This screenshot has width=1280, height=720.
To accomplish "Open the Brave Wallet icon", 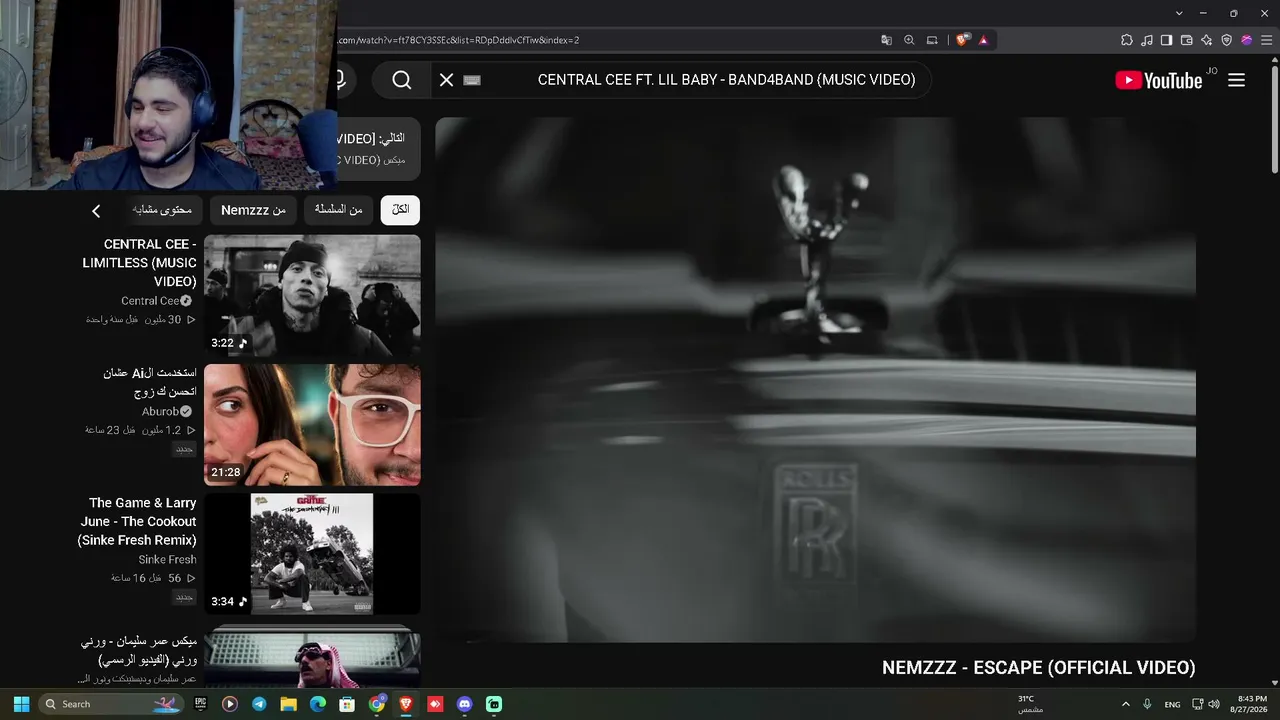I will [1187, 40].
